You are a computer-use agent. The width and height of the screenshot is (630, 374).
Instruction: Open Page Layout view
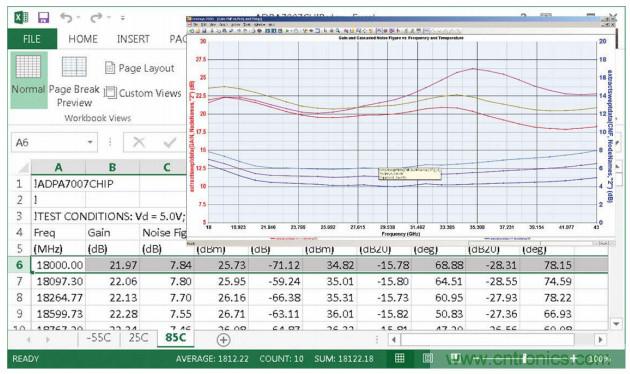pos(140,68)
